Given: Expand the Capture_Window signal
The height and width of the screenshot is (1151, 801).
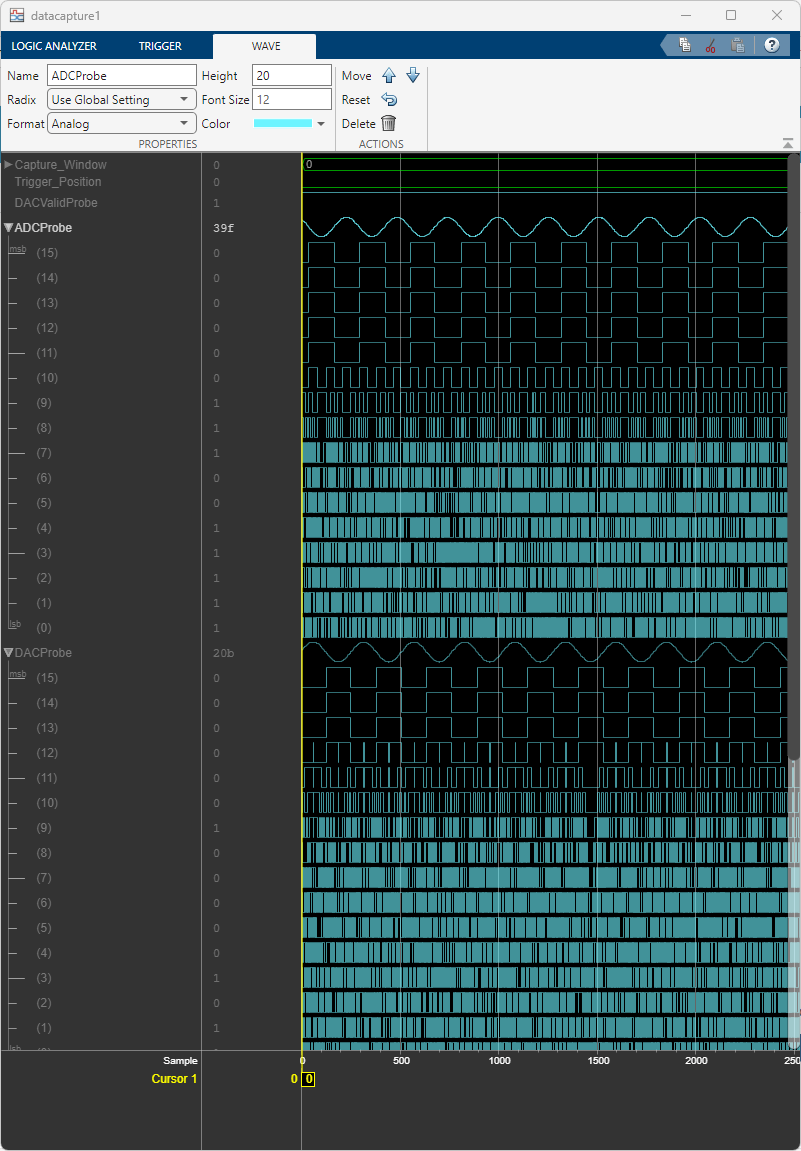Looking at the screenshot, I should click(x=9, y=164).
